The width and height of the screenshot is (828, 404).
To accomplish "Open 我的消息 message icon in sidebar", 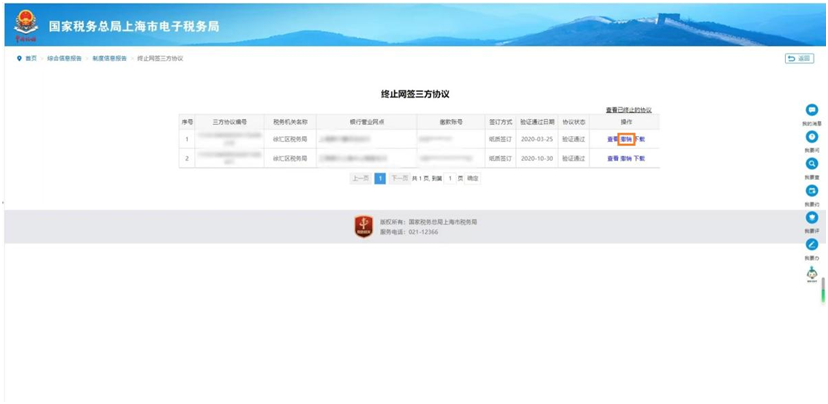I will (x=812, y=110).
